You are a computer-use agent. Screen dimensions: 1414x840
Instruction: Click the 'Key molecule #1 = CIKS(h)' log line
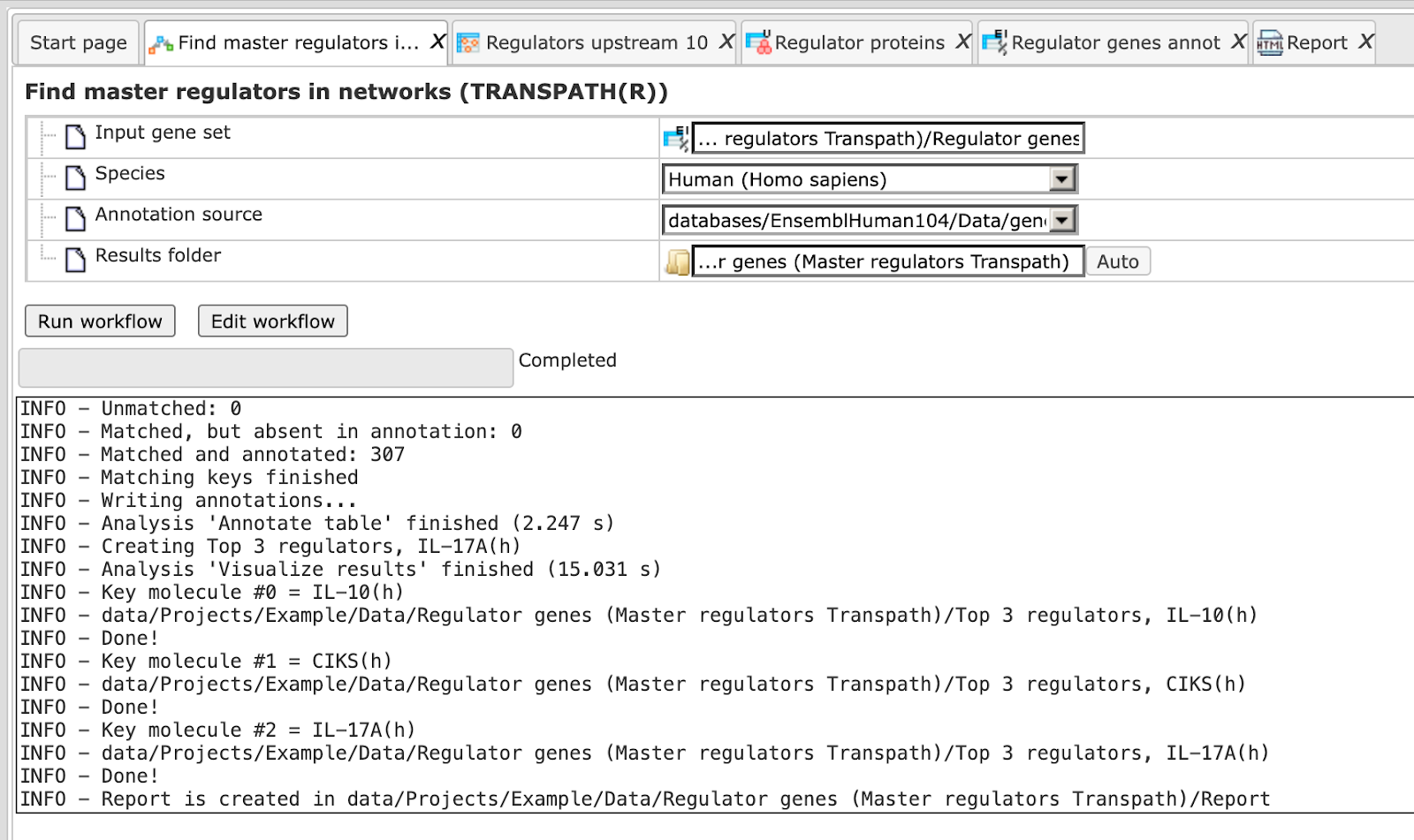206,661
